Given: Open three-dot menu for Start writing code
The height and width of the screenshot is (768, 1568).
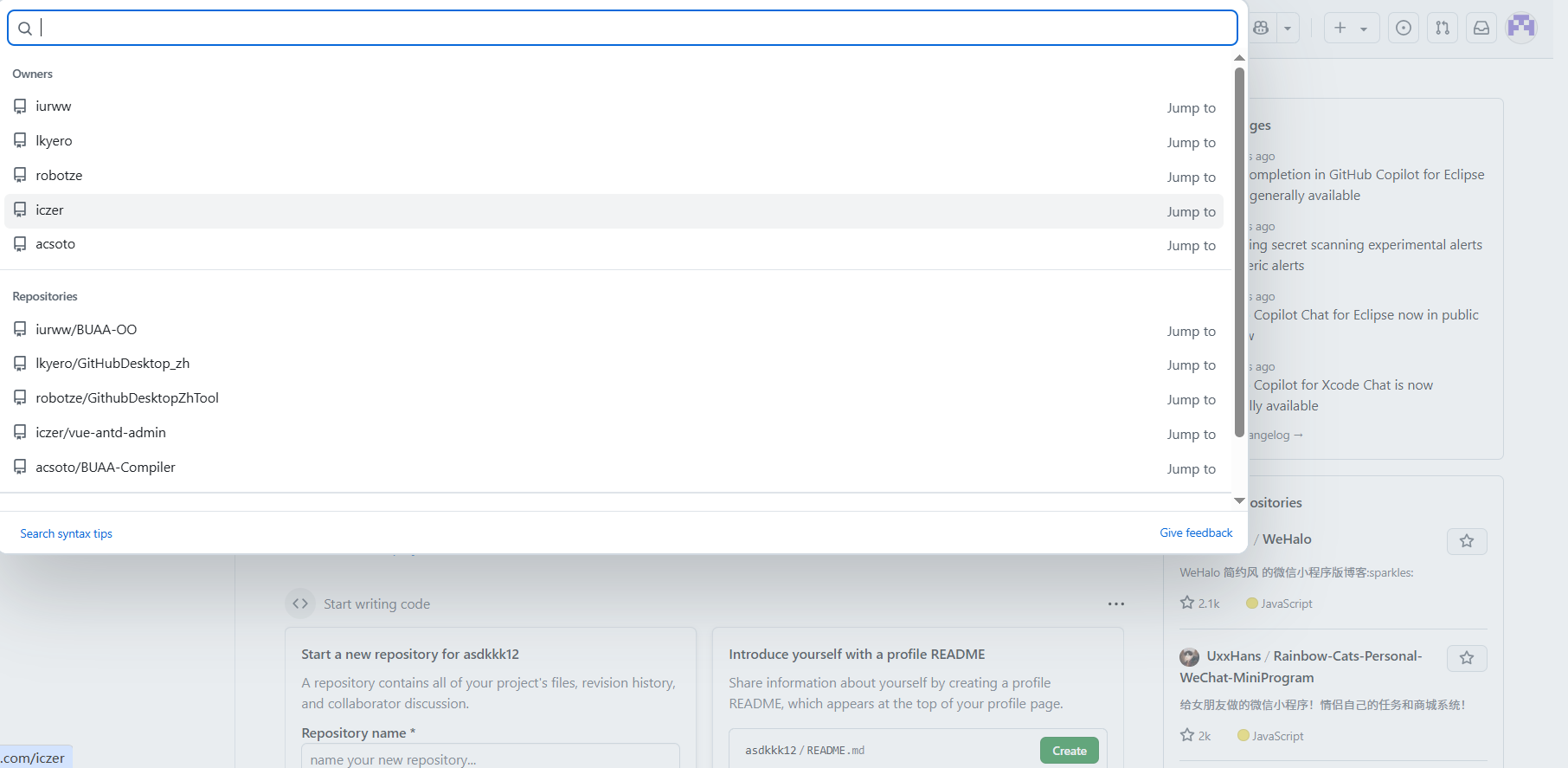Looking at the screenshot, I should [x=1116, y=603].
